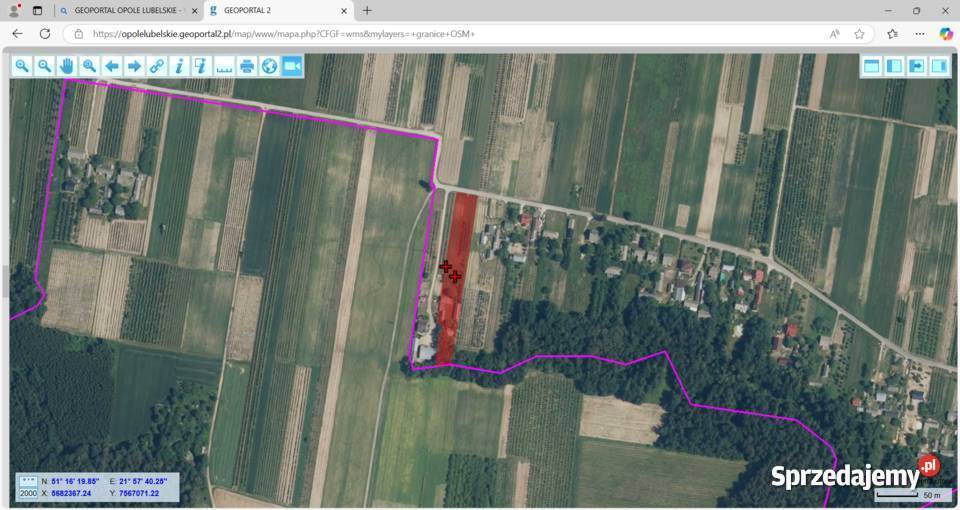Open the Copilot sidebar icon
This screenshot has height=510, width=960.
(x=946, y=34)
